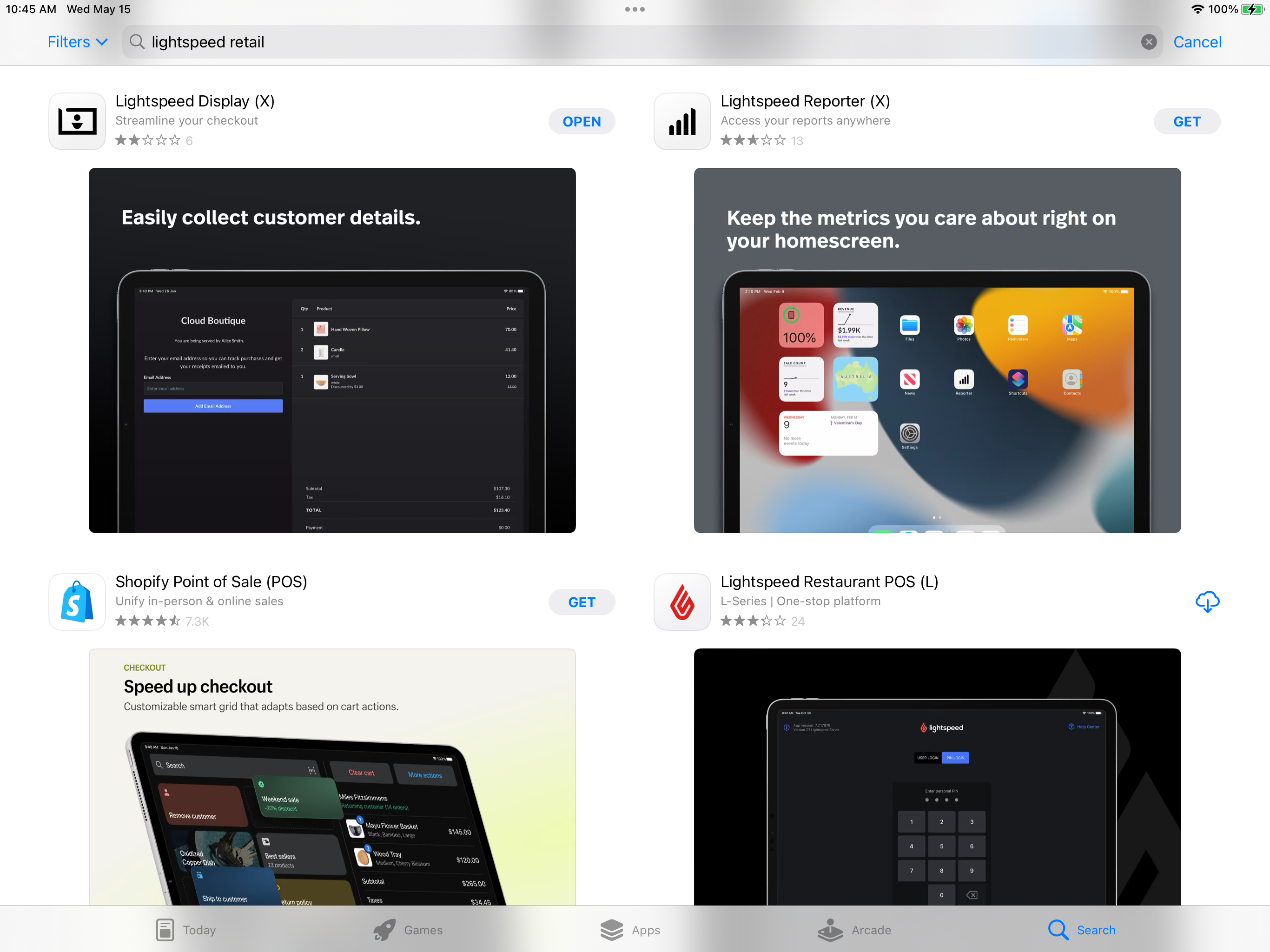Switch to the Apps tab

coord(630,930)
